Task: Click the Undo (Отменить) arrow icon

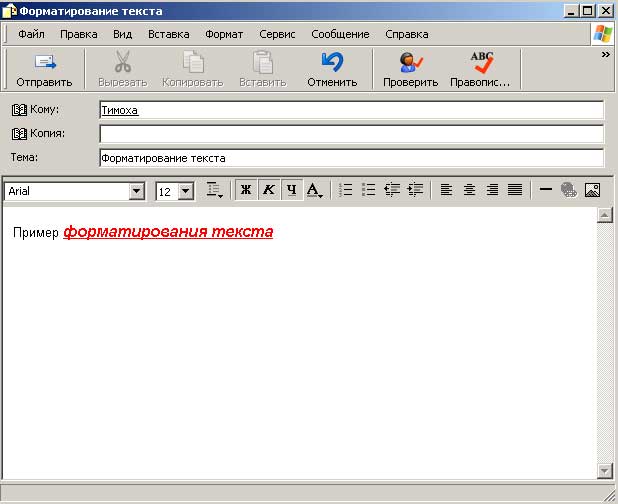Action: [332, 63]
